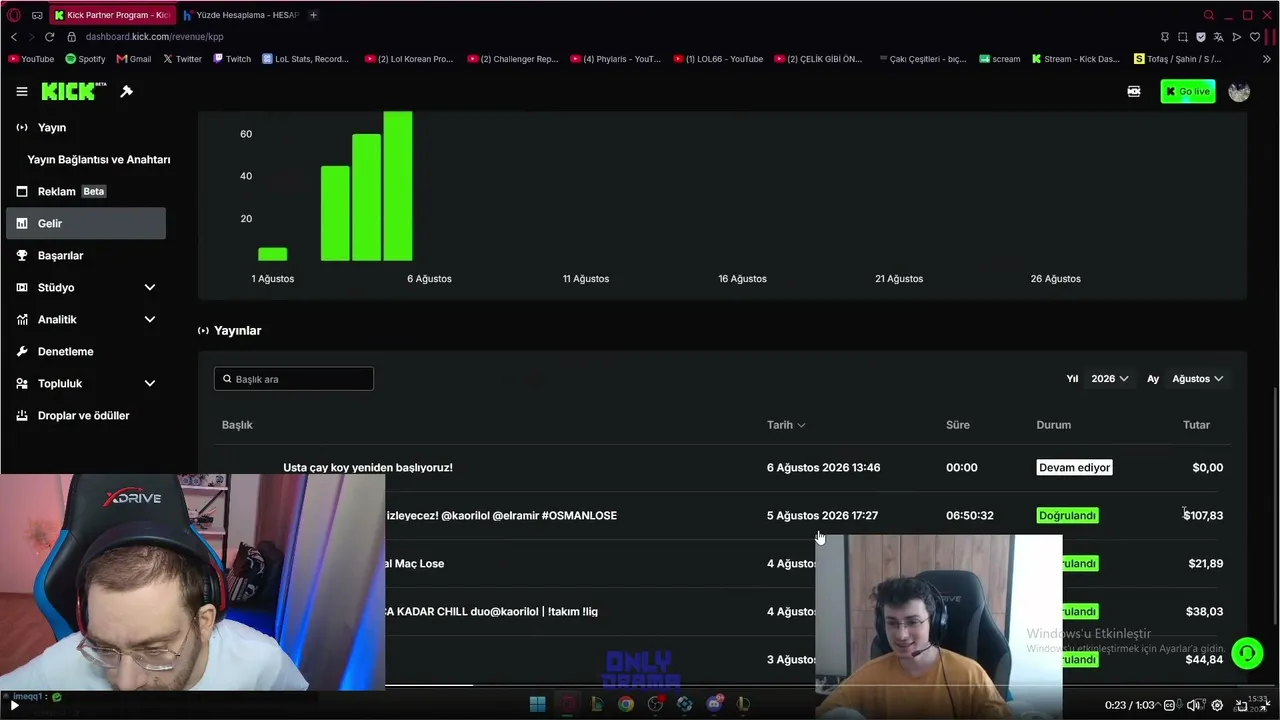1280x720 pixels.
Task: Open Yayın Bağlantısı ve Anahtarı
Action: 98,159
